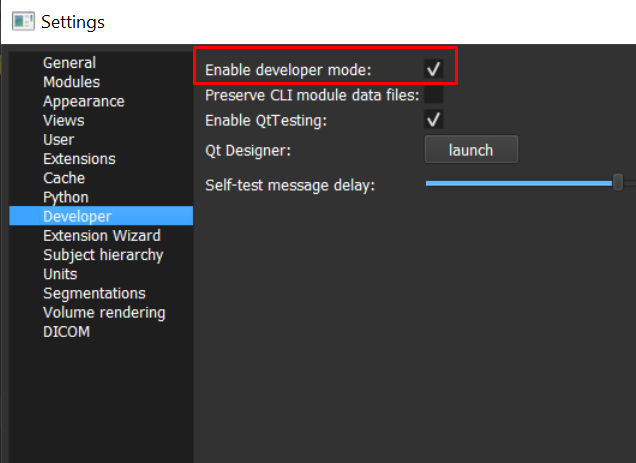
Task: Select the highlighted Developer entry
Action: (x=77, y=216)
